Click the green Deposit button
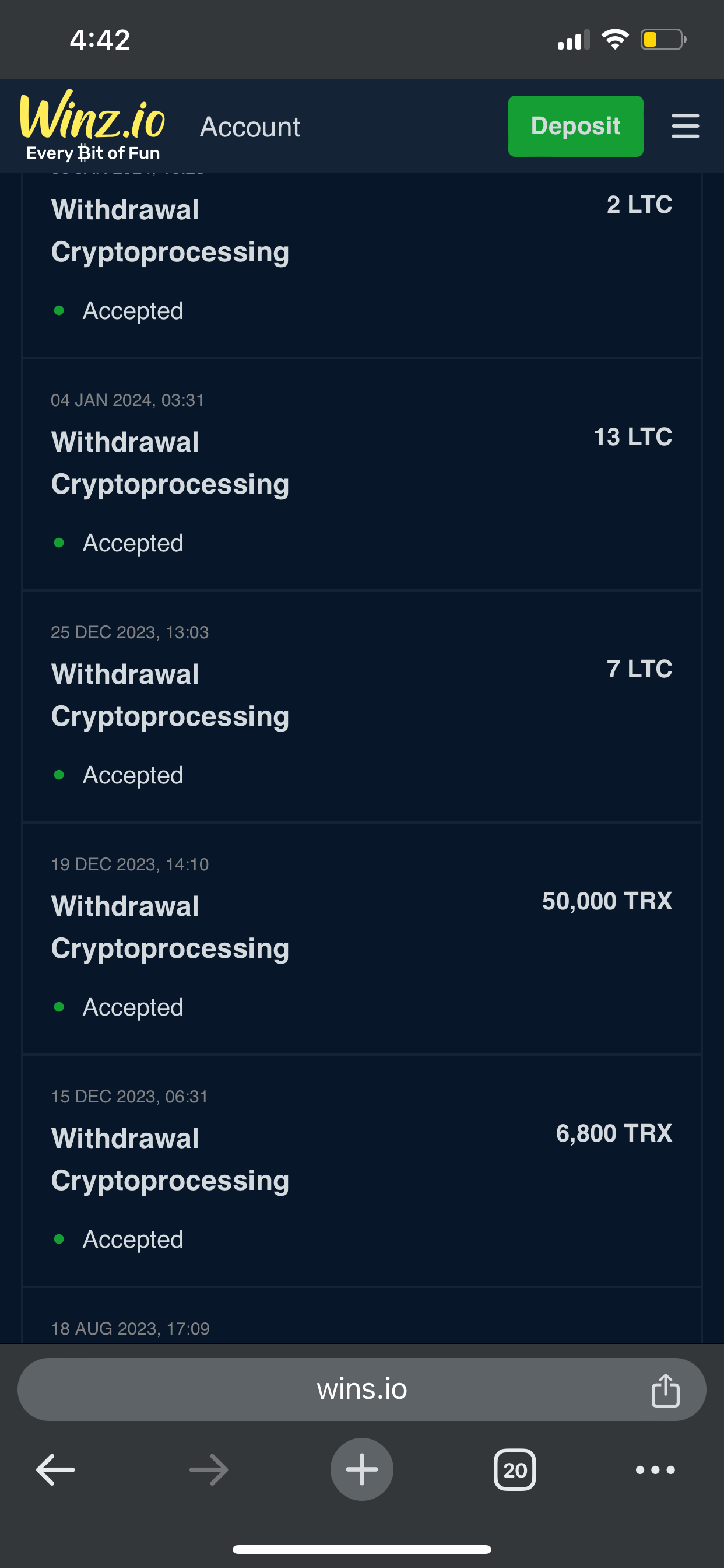Image resolution: width=724 pixels, height=1568 pixels. 575,126
